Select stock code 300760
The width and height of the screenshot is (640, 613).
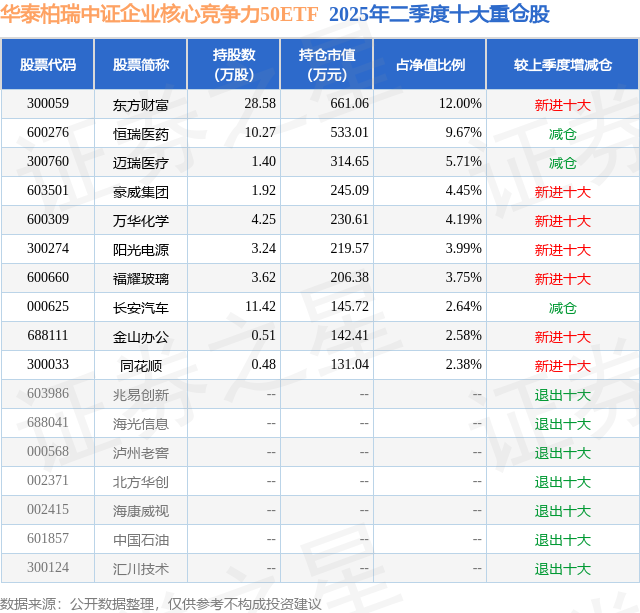[48, 162]
